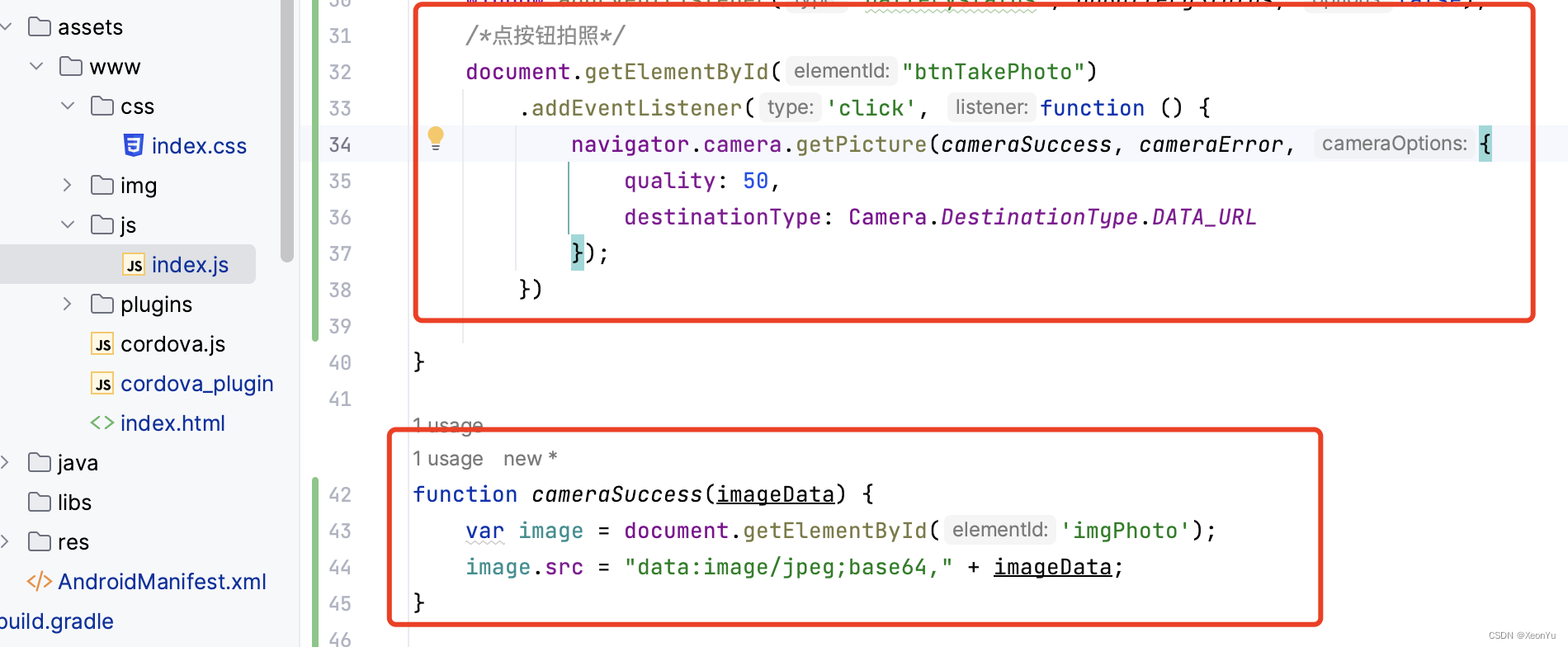Click the plugins folder icon
The image size is (1568, 647).
coord(102,304)
